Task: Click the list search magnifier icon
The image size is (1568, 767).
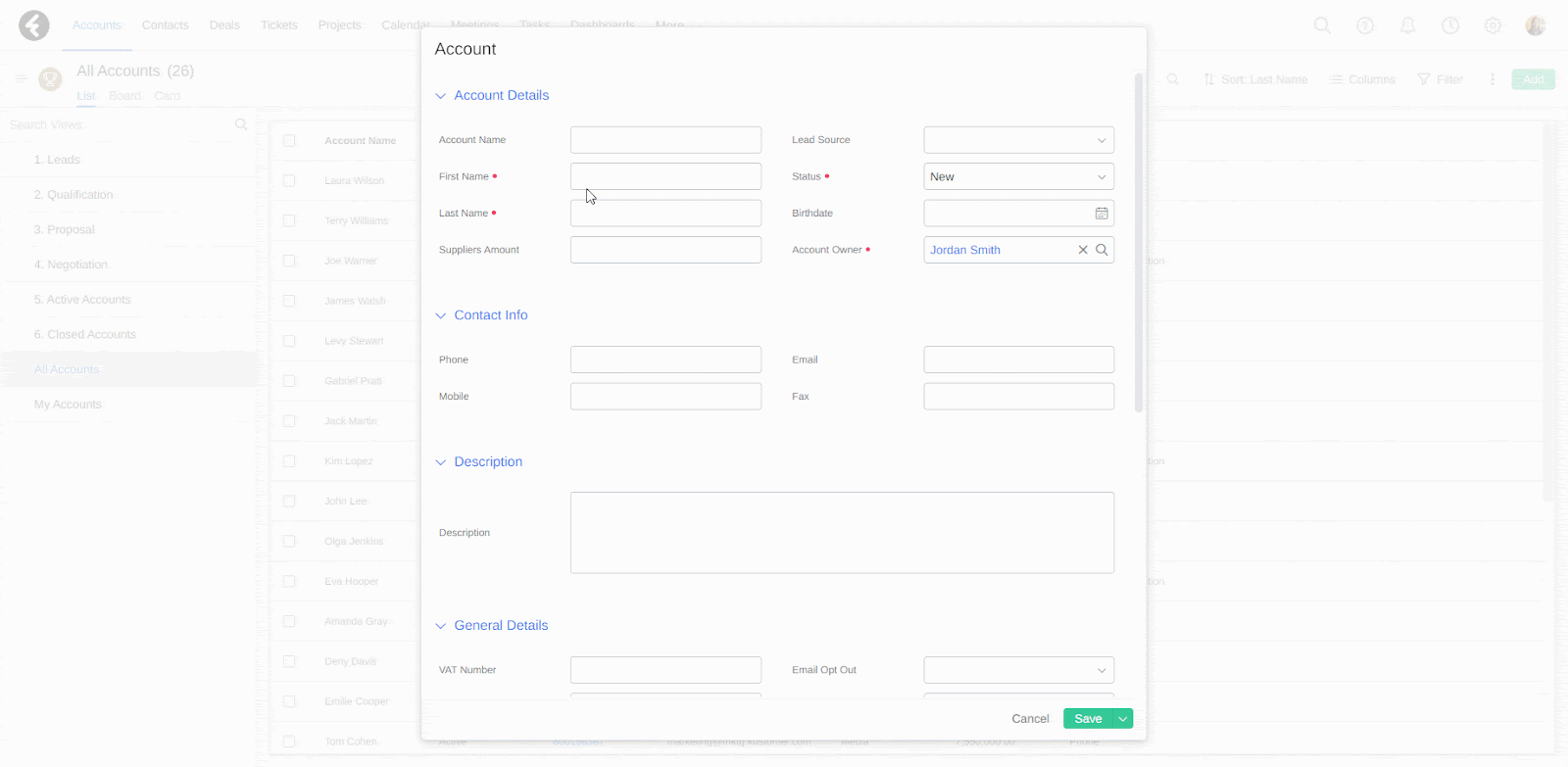Action: (1172, 79)
